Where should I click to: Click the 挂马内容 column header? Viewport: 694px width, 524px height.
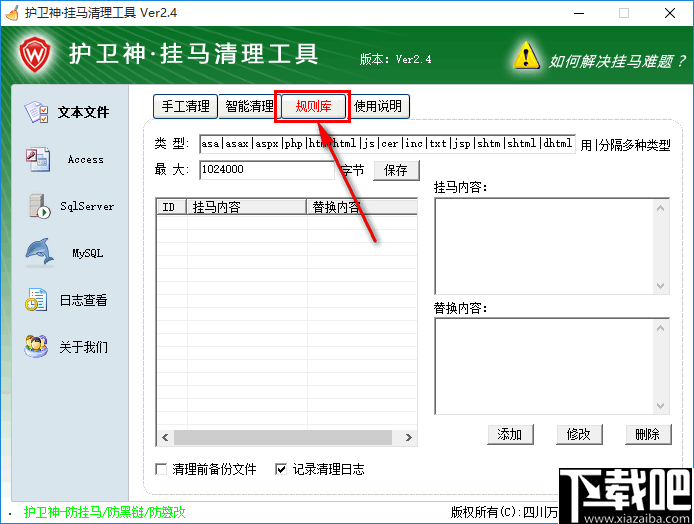pyautogui.click(x=247, y=207)
